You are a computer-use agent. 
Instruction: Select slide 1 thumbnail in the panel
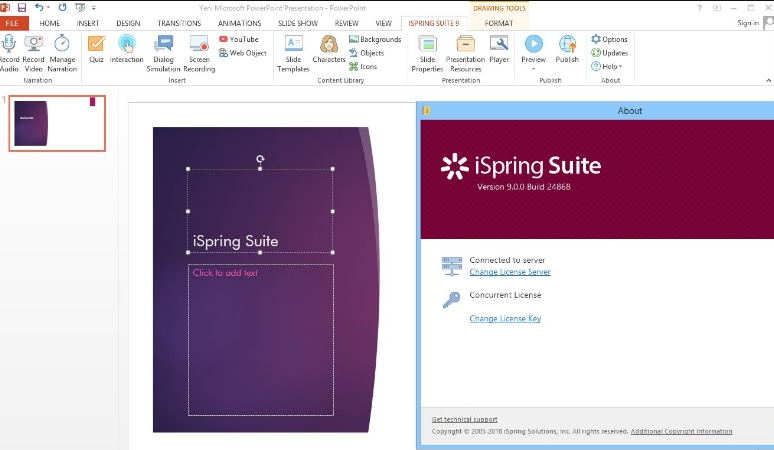click(x=57, y=123)
